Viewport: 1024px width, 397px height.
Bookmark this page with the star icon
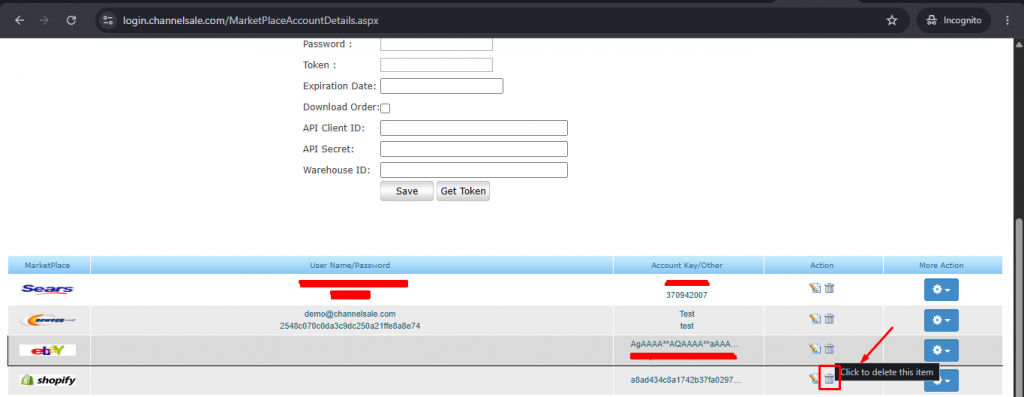(x=891, y=20)
